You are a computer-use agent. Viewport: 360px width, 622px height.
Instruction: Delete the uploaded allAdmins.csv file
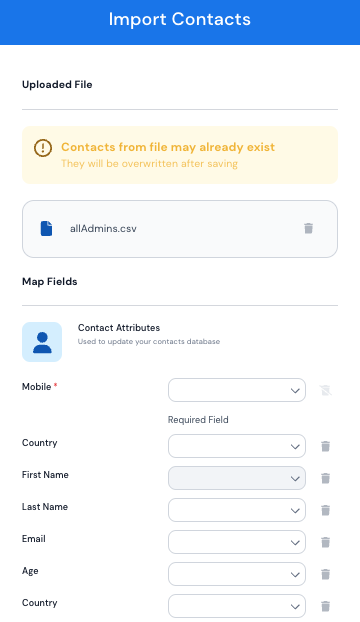click(308, 228)
